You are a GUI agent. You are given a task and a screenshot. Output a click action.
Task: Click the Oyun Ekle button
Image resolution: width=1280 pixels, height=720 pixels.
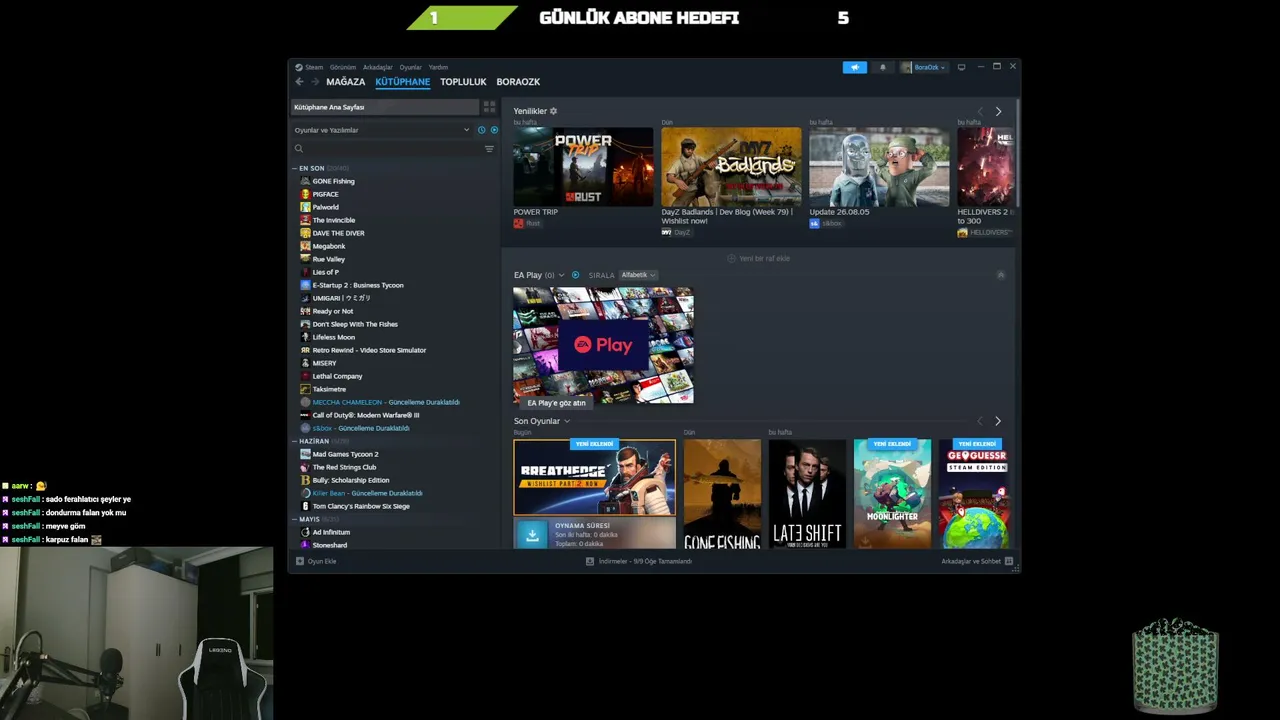[x=316, y=561]
